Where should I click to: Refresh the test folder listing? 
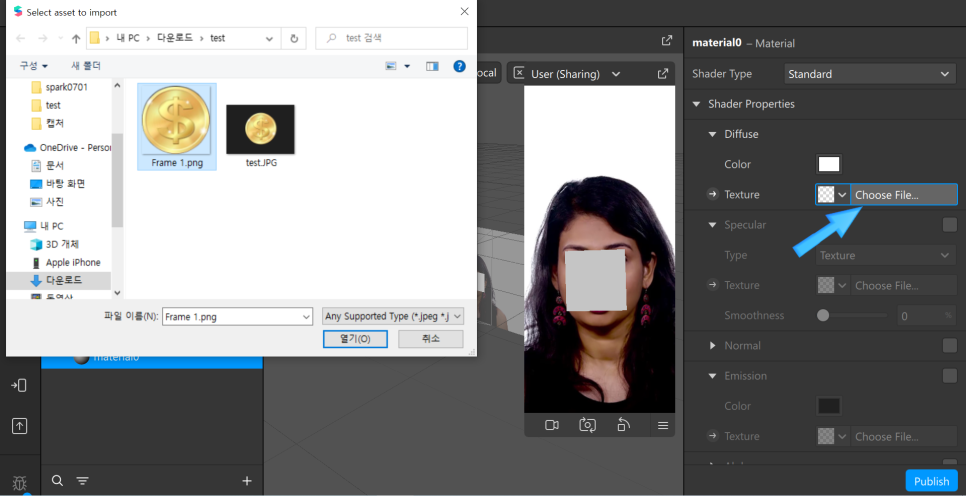click(x=294, y=38)
